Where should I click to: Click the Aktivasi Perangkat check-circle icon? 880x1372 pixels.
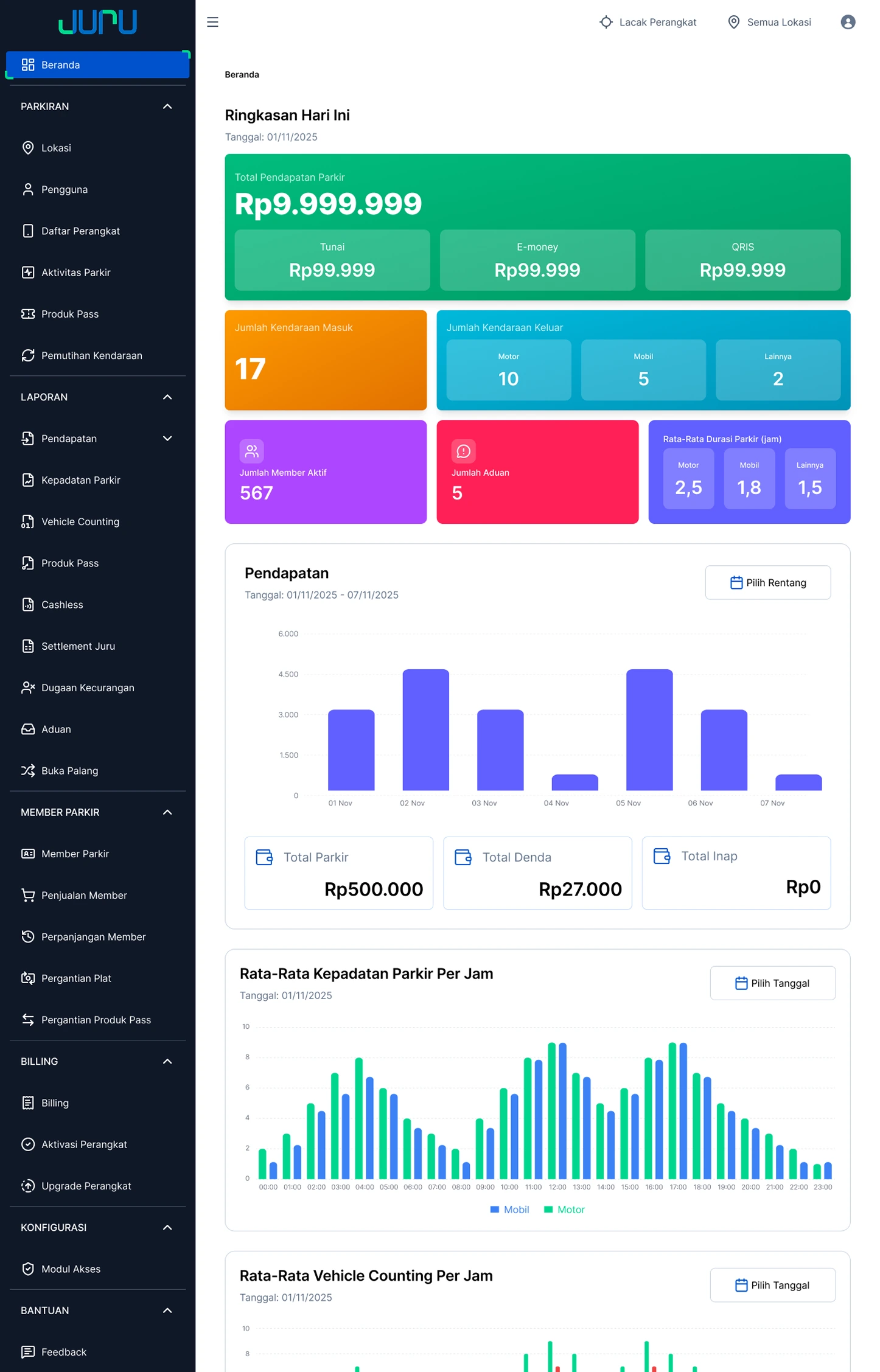[x=28, y=1144]
